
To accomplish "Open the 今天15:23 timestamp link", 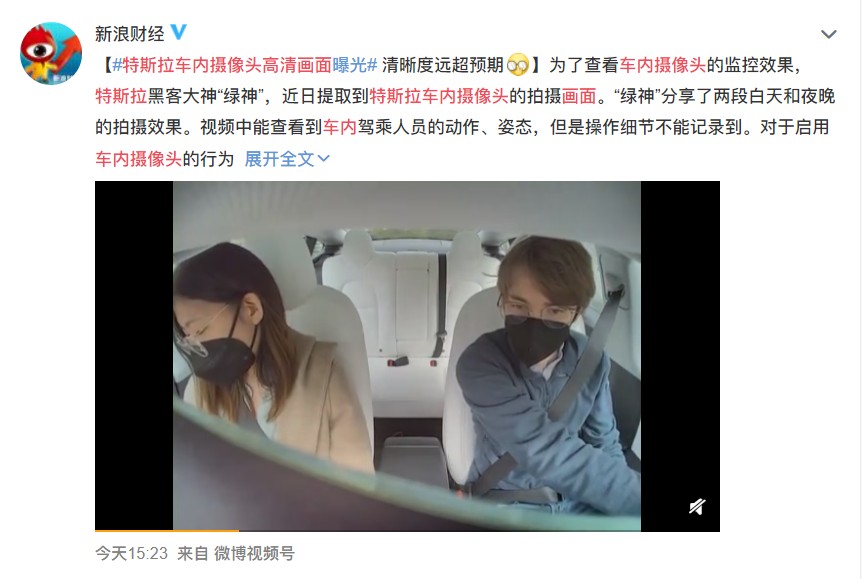I will [131, 553].
